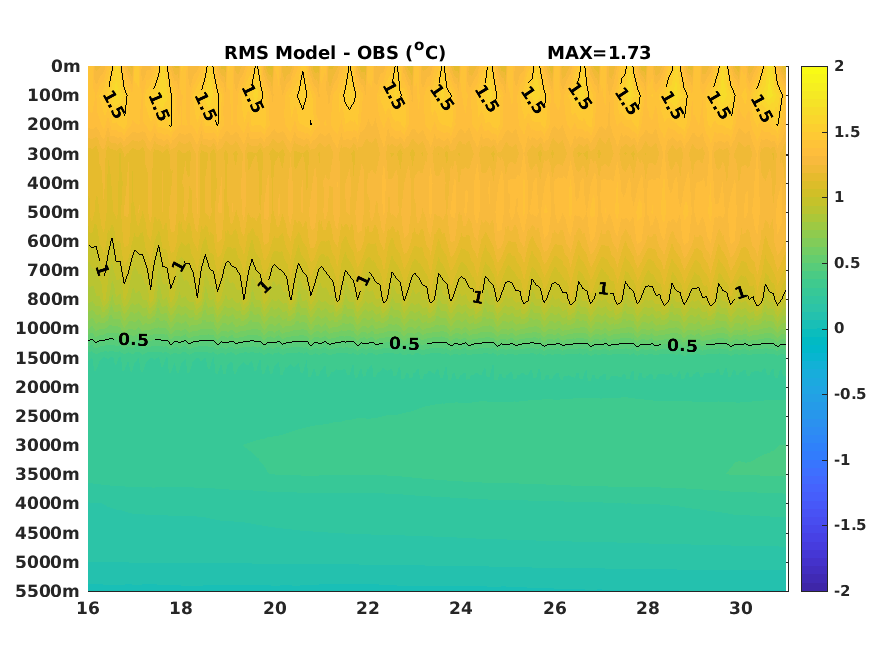Click the dark blue bottom end of the colorbar
Image resolution: width=875 pixels, height=656 pixels.
(x=814, y=586)
